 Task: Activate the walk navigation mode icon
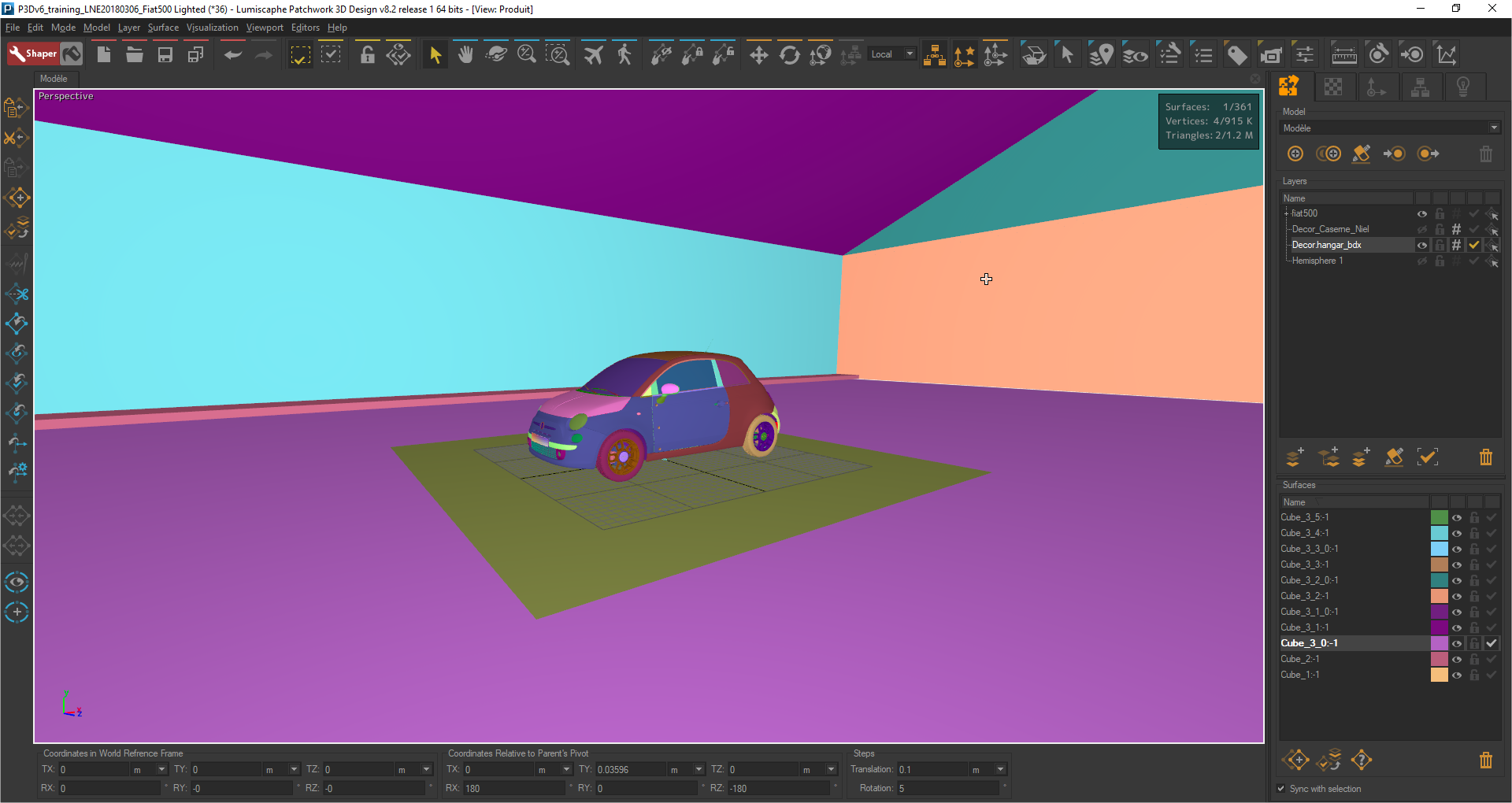(x=624, y=54)
